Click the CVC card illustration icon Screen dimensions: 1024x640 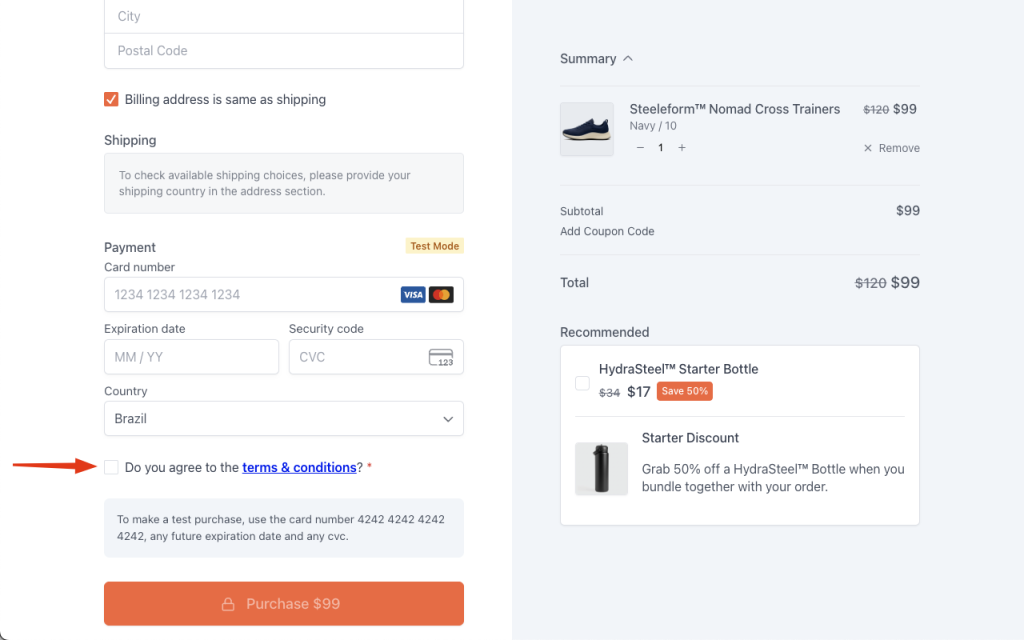441,357
